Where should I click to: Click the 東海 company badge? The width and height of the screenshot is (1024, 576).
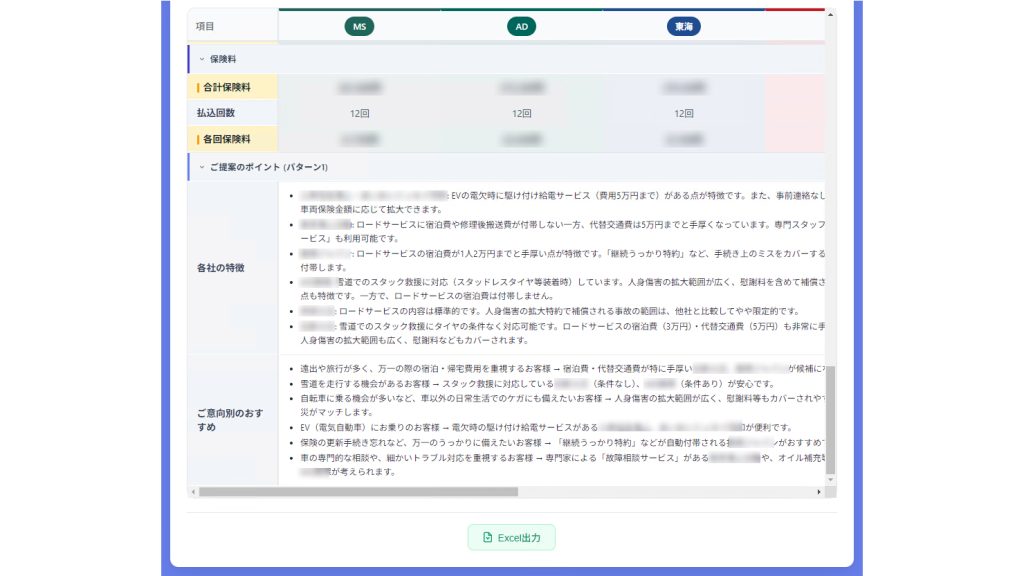[x=684, y=27]
